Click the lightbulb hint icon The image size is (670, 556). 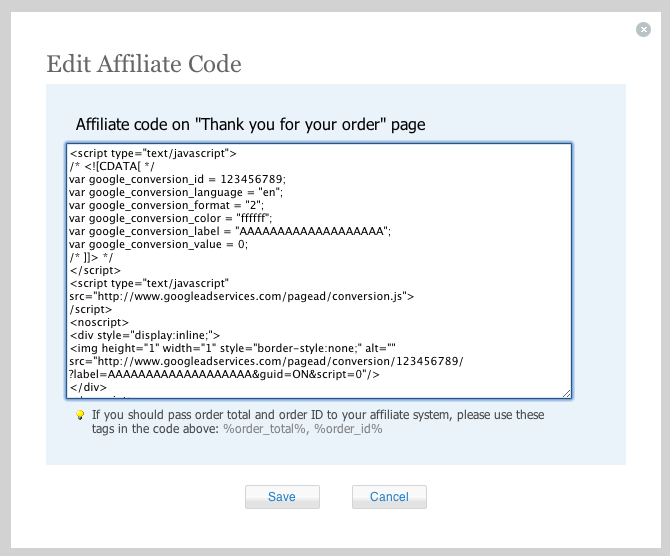[x=80, y=415]
